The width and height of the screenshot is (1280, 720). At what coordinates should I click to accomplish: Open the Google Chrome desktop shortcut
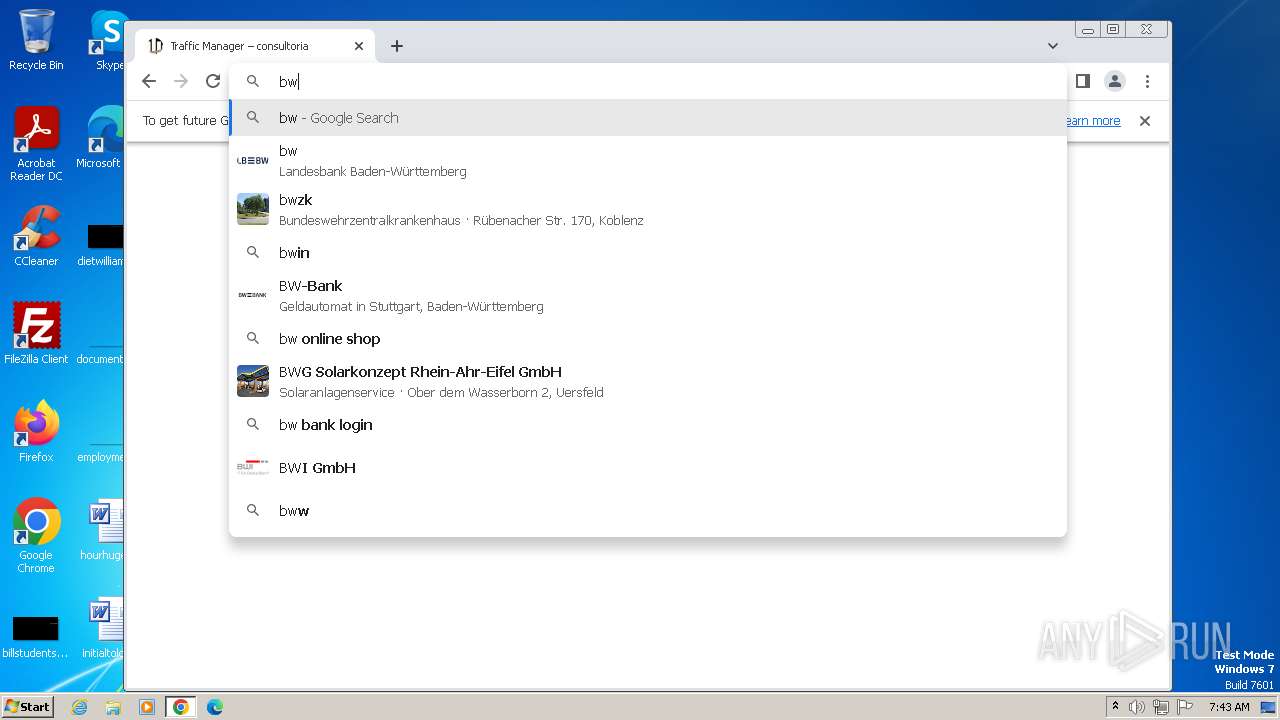[x=36, y=535]
